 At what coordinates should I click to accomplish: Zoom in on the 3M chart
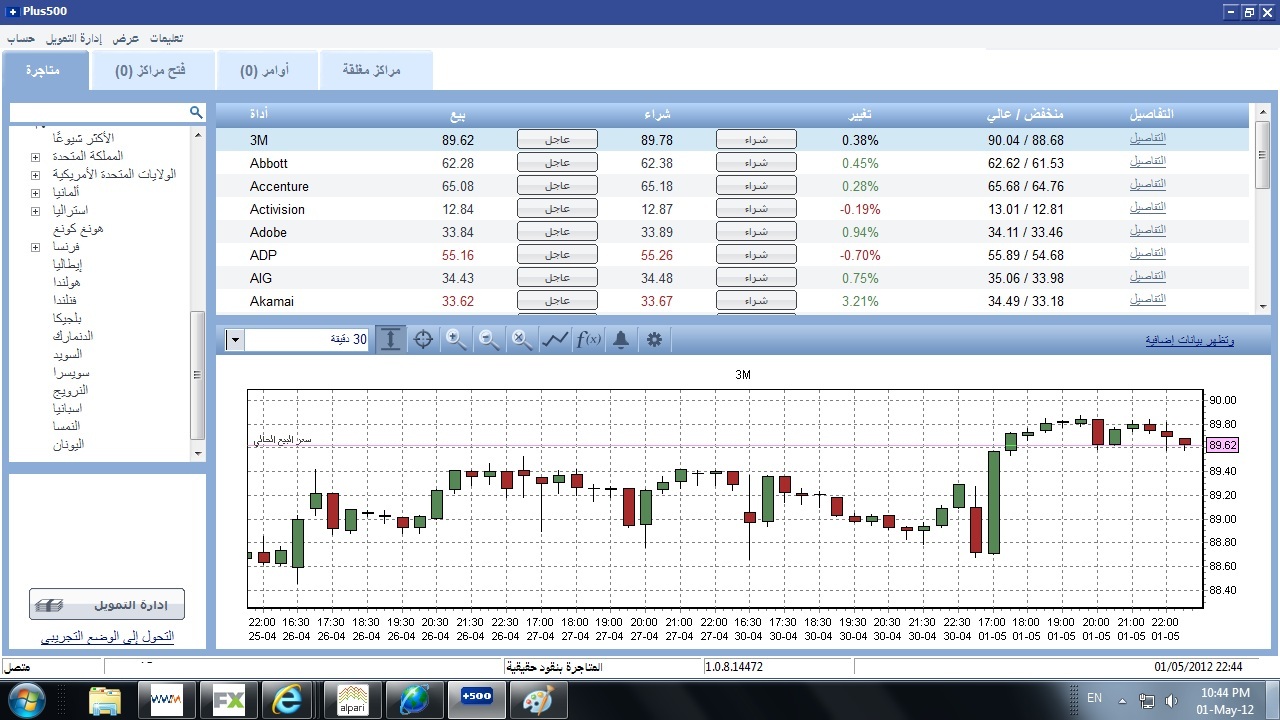tap(456, 340)
